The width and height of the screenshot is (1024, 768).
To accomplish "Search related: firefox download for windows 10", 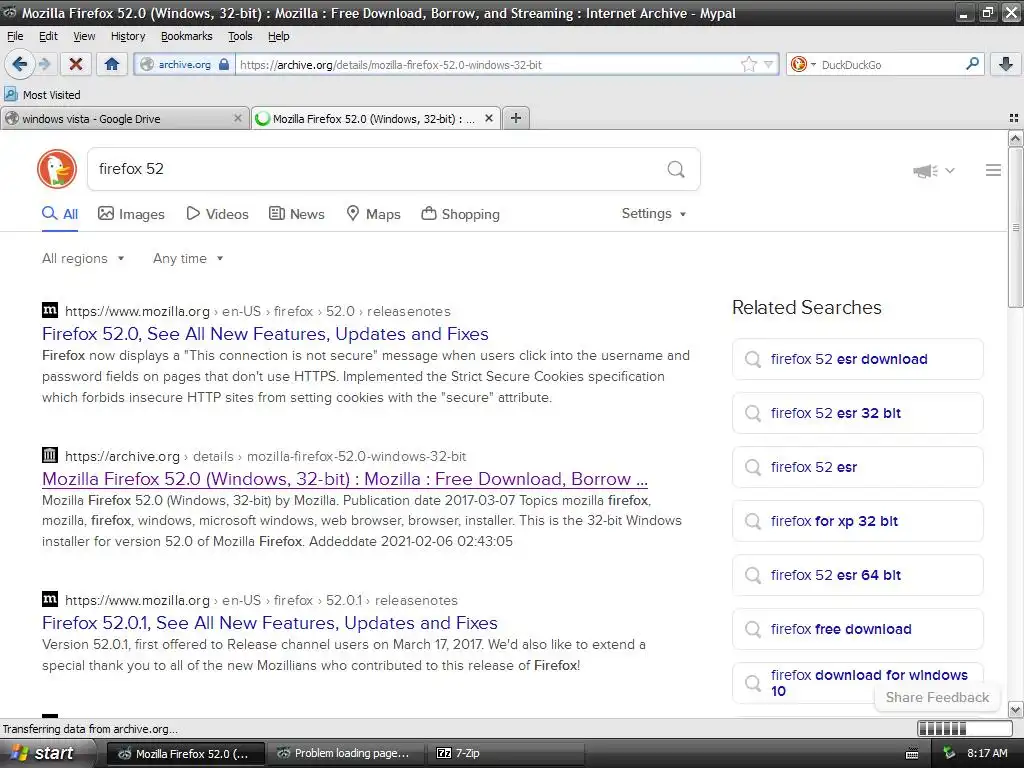I will click(857, 683).
